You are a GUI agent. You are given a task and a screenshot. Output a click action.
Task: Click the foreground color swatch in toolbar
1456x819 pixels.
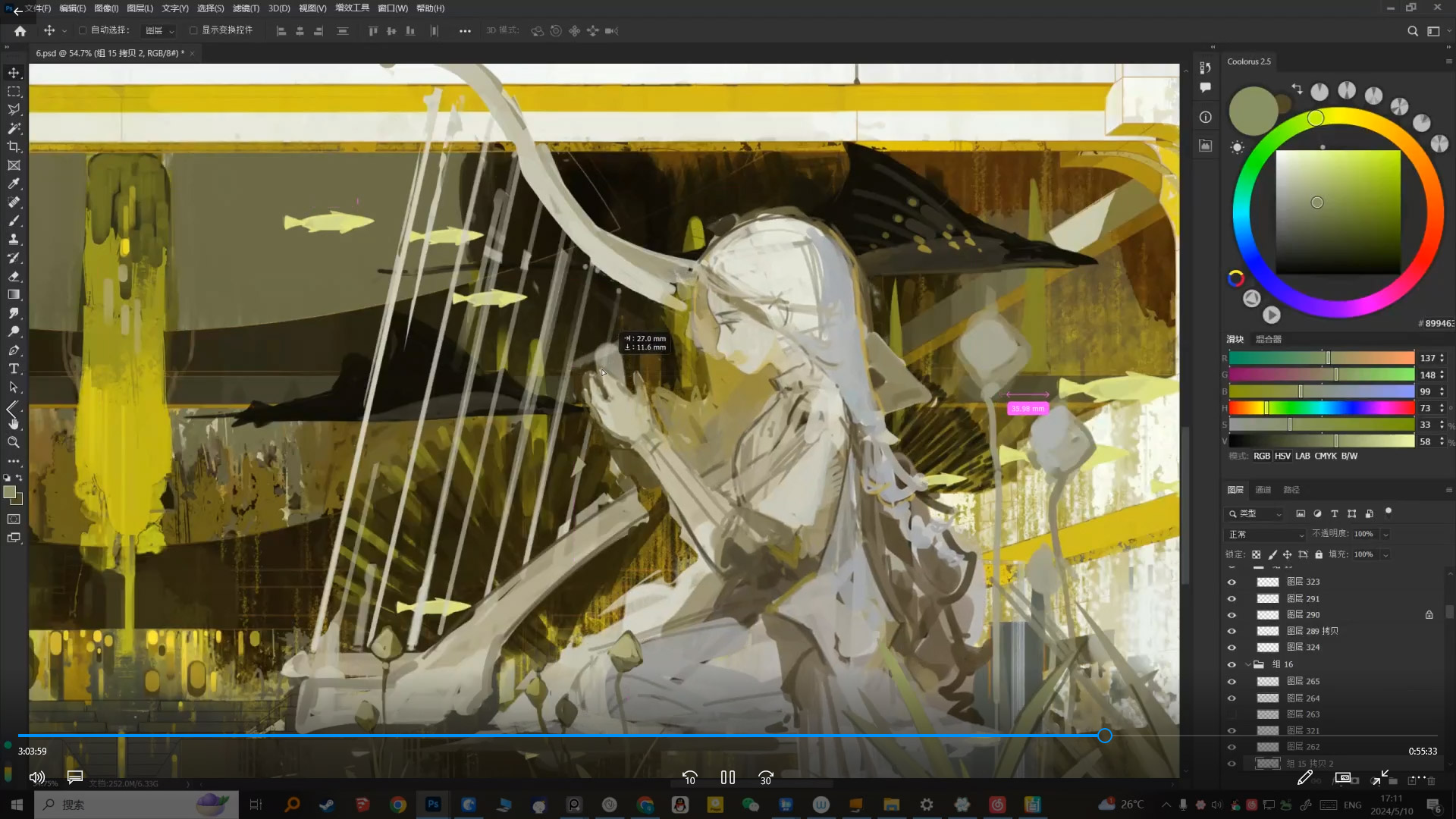[x=10, y=493]
